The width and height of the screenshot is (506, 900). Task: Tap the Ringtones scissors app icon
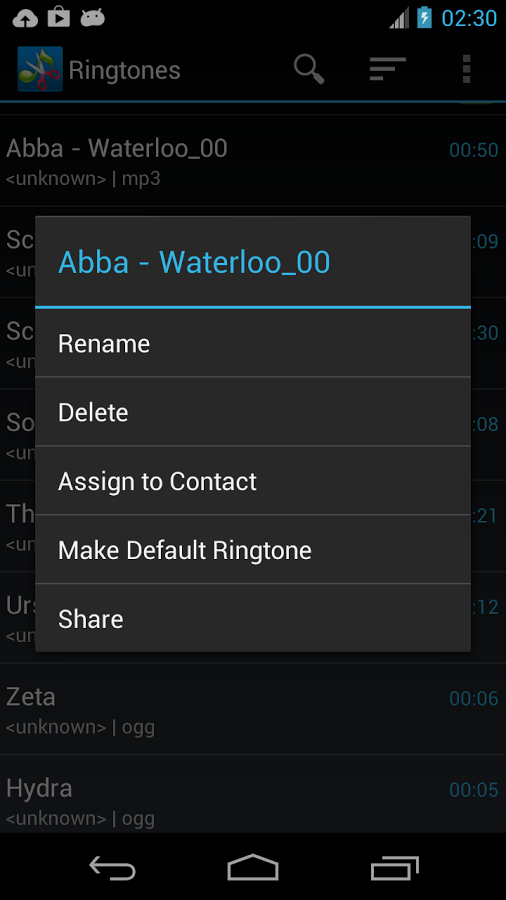tap(40, 69)
